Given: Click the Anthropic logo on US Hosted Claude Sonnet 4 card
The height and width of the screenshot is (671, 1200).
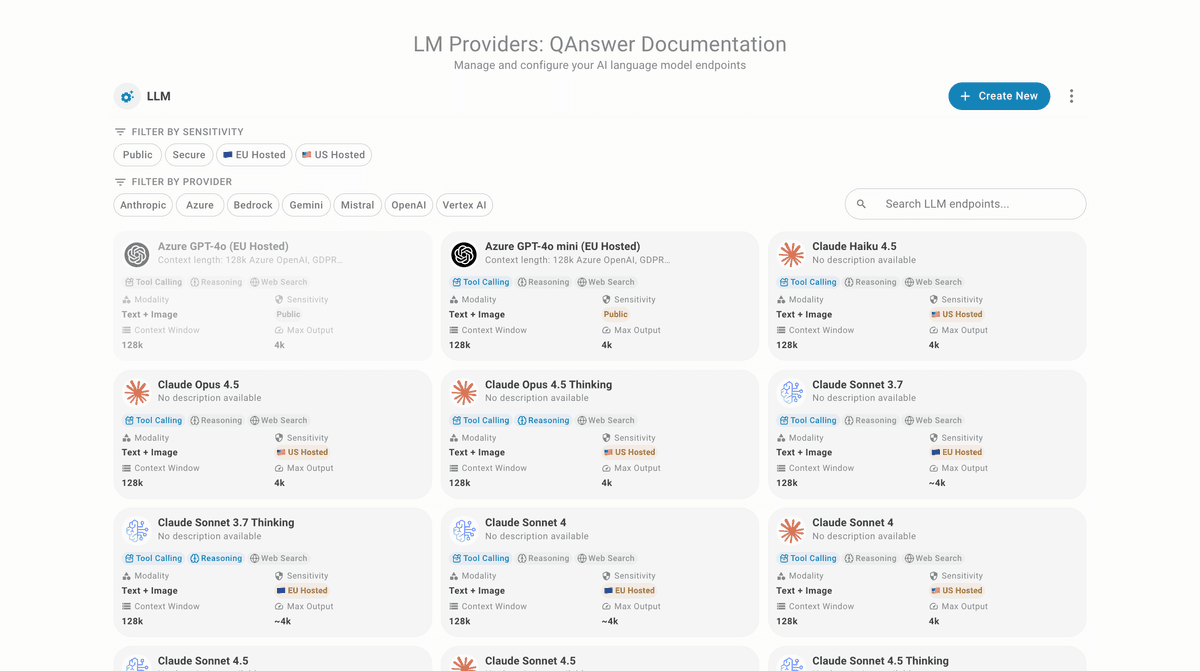Looking at the screenshot, I should pos(791,530).
